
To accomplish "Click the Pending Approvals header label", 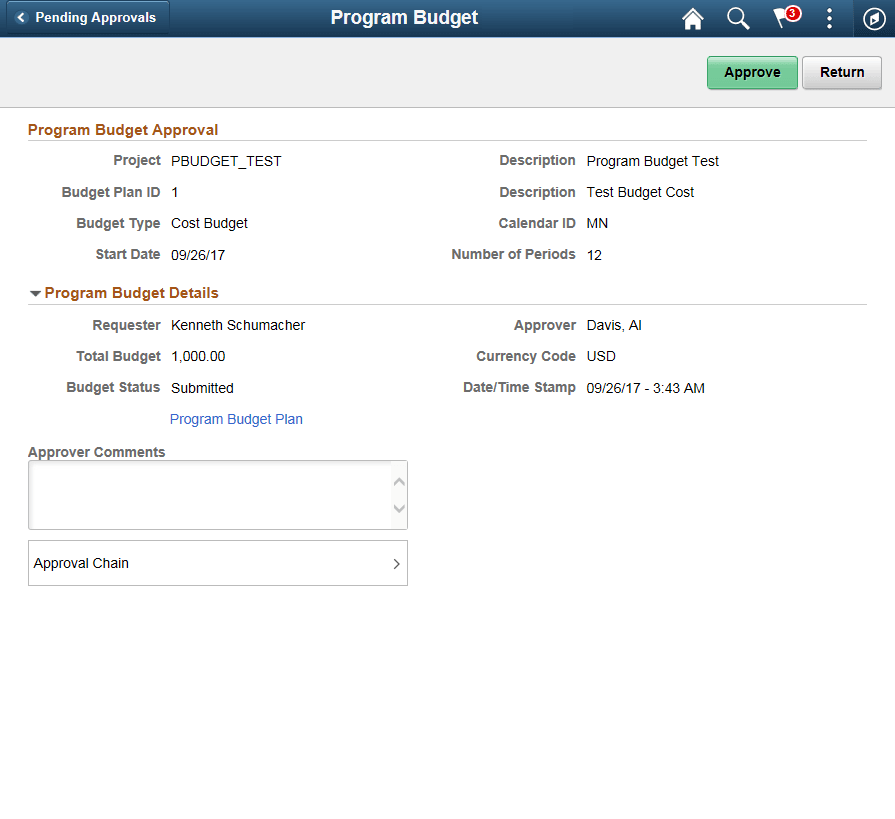I will coord(96,17).
